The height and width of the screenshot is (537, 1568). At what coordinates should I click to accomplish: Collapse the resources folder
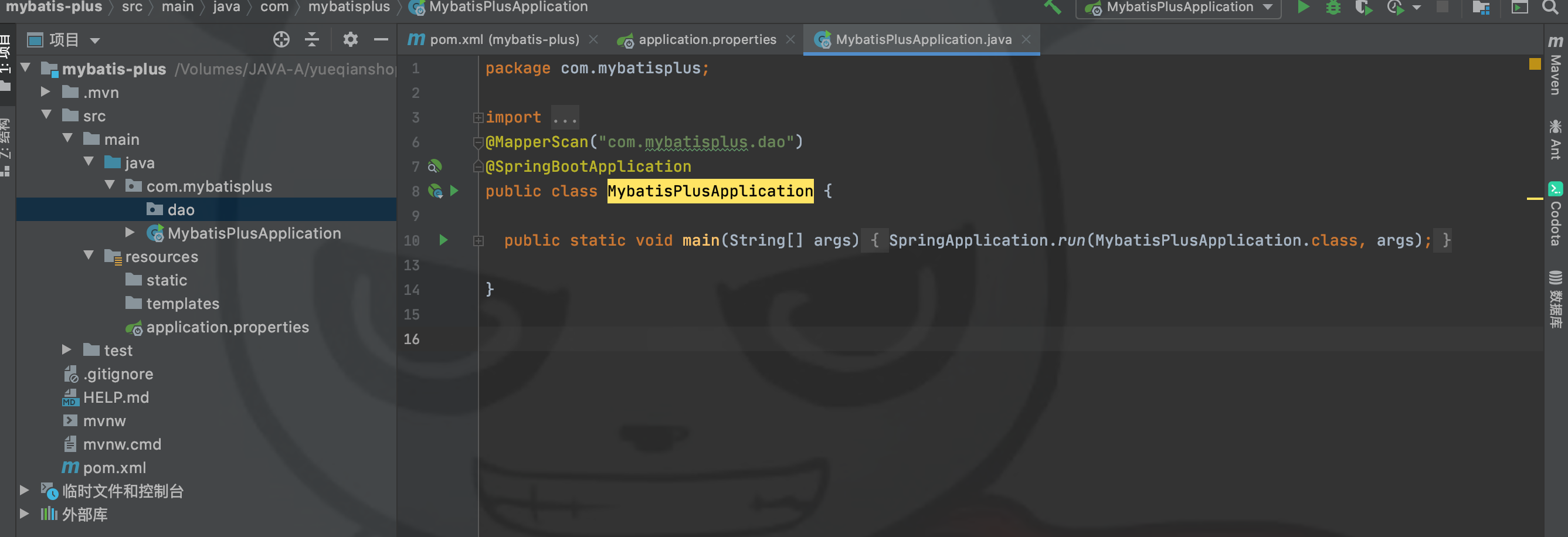click(x=89, y=256)
